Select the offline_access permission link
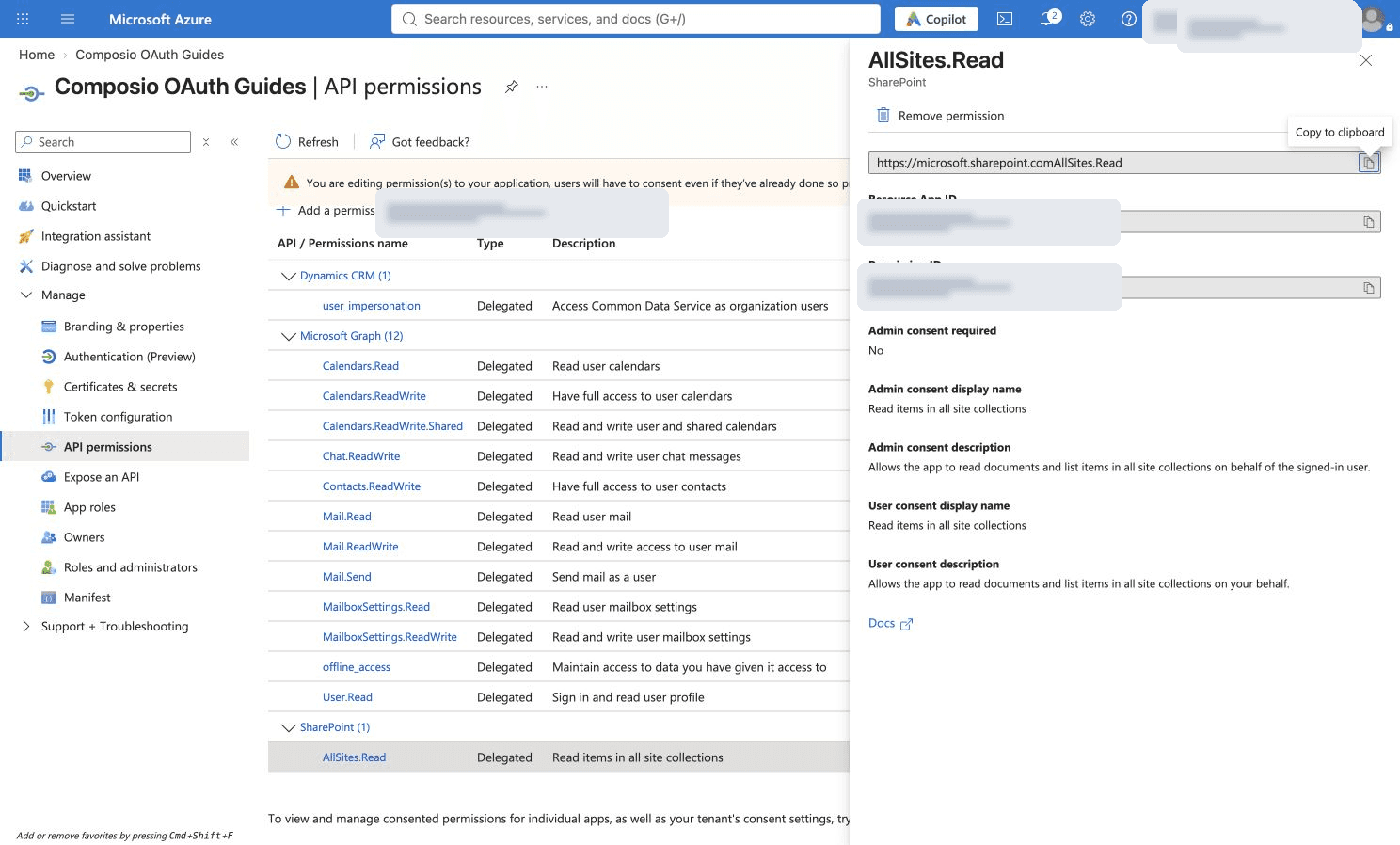The height and width of the screenshot is (845, 1400). [x=357, y=667]
